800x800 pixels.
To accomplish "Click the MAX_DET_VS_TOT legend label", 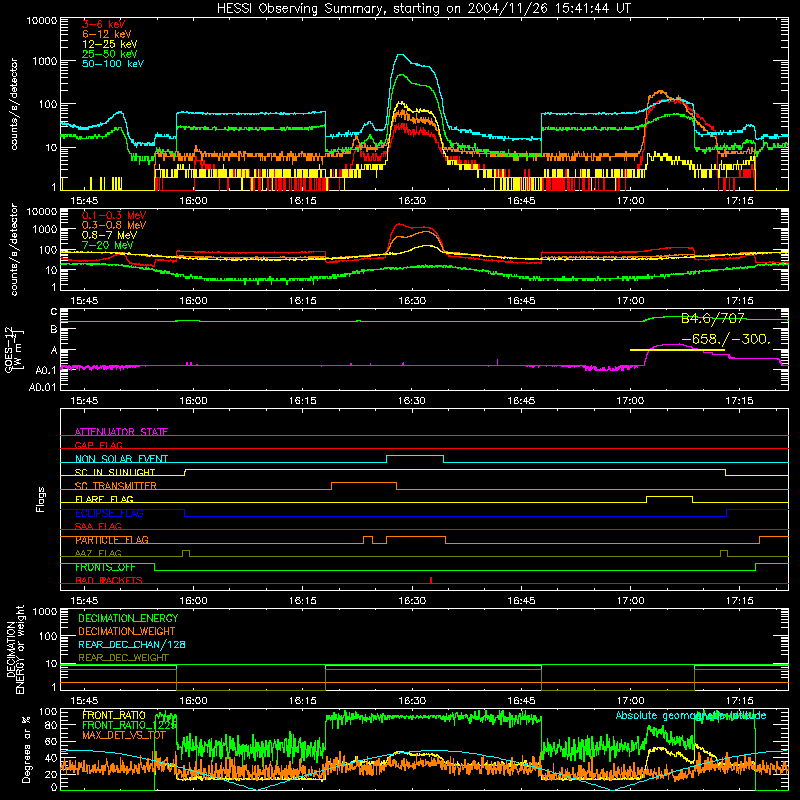I will tap(124, 735).
